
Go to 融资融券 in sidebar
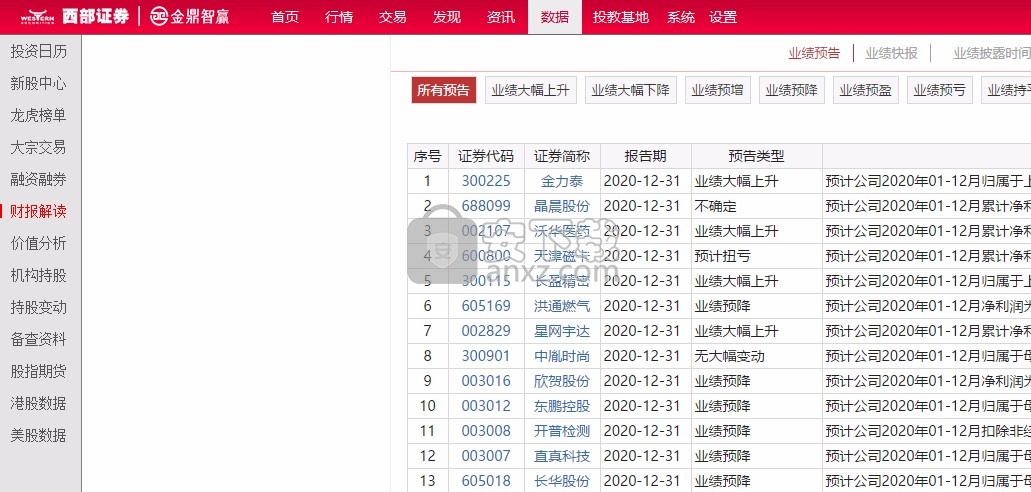(39, 179)
